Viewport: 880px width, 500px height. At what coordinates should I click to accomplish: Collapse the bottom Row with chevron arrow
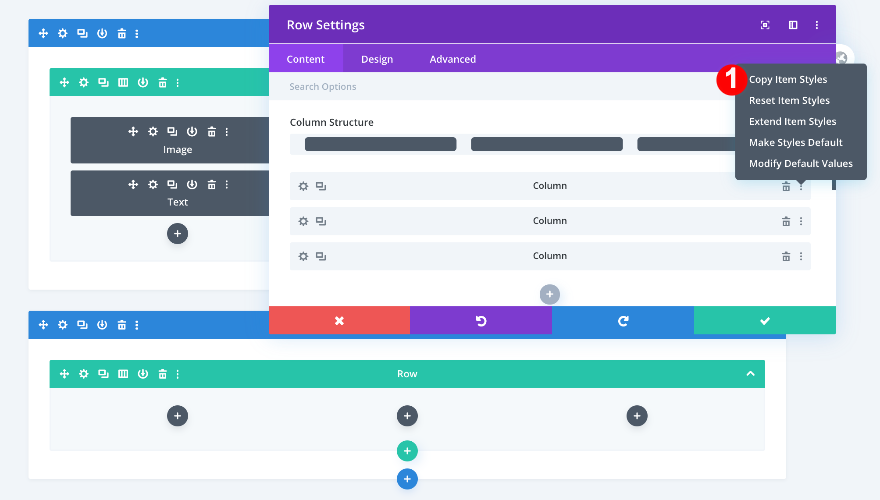(x=750, y=374)
